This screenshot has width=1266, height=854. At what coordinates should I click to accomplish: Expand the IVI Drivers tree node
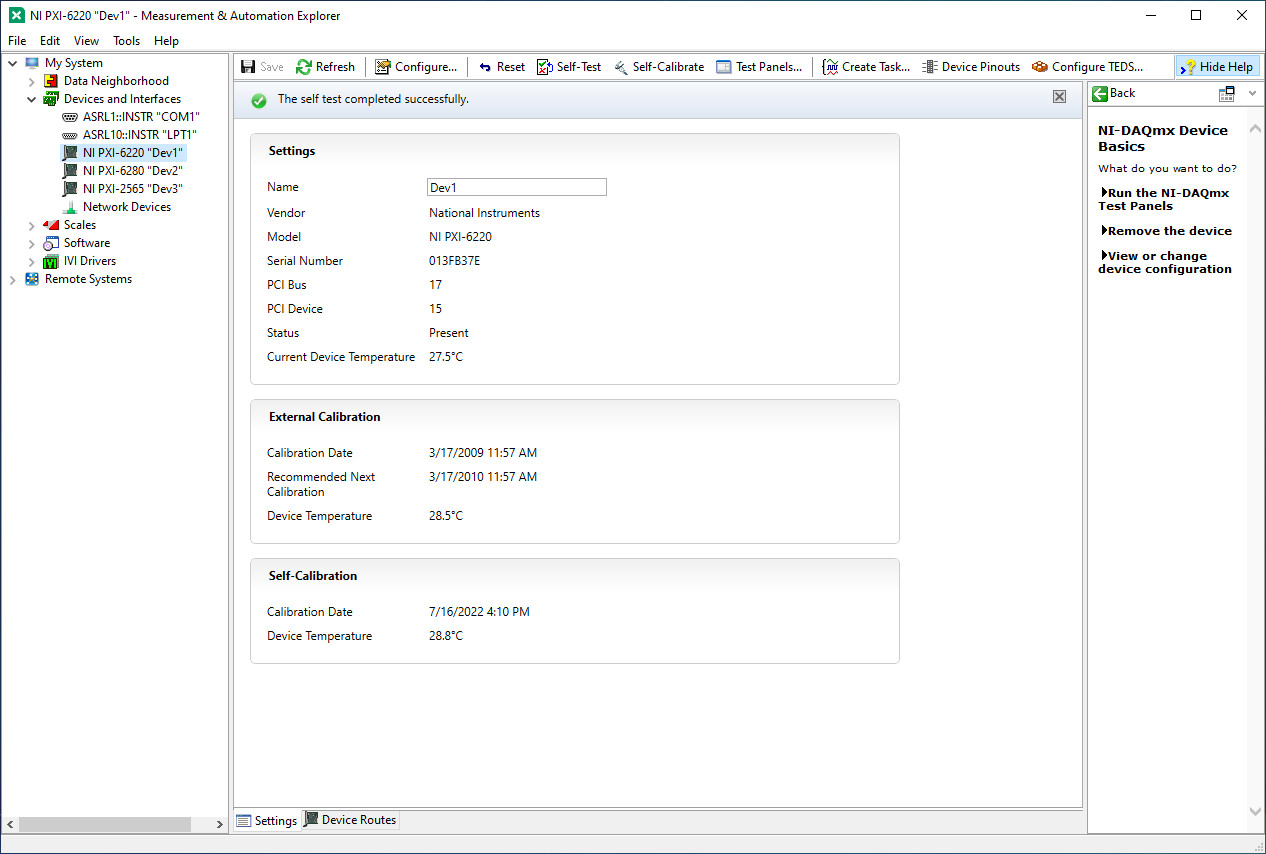point(32,261)
